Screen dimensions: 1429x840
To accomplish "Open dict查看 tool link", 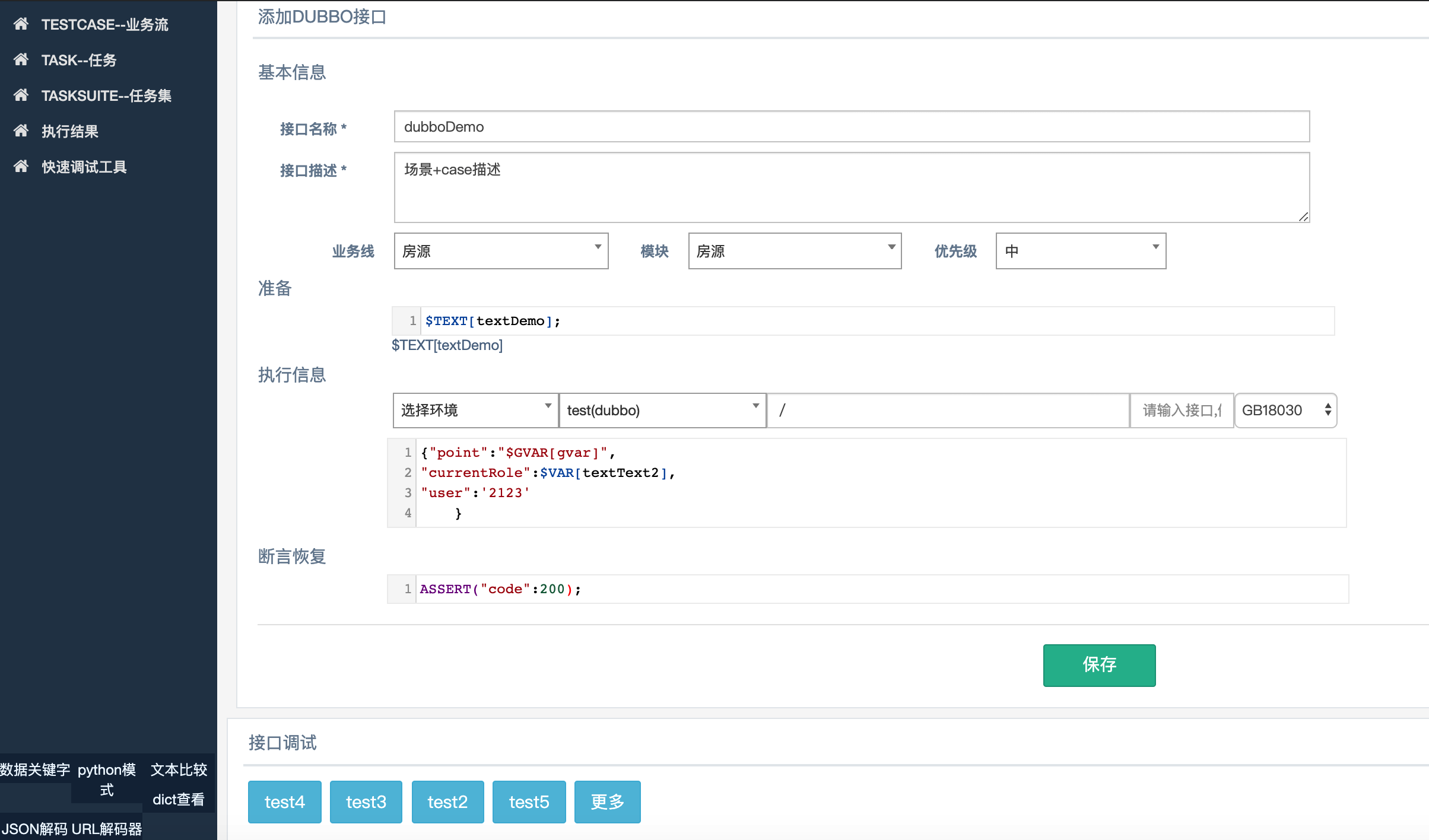I will tap(179, 799).
